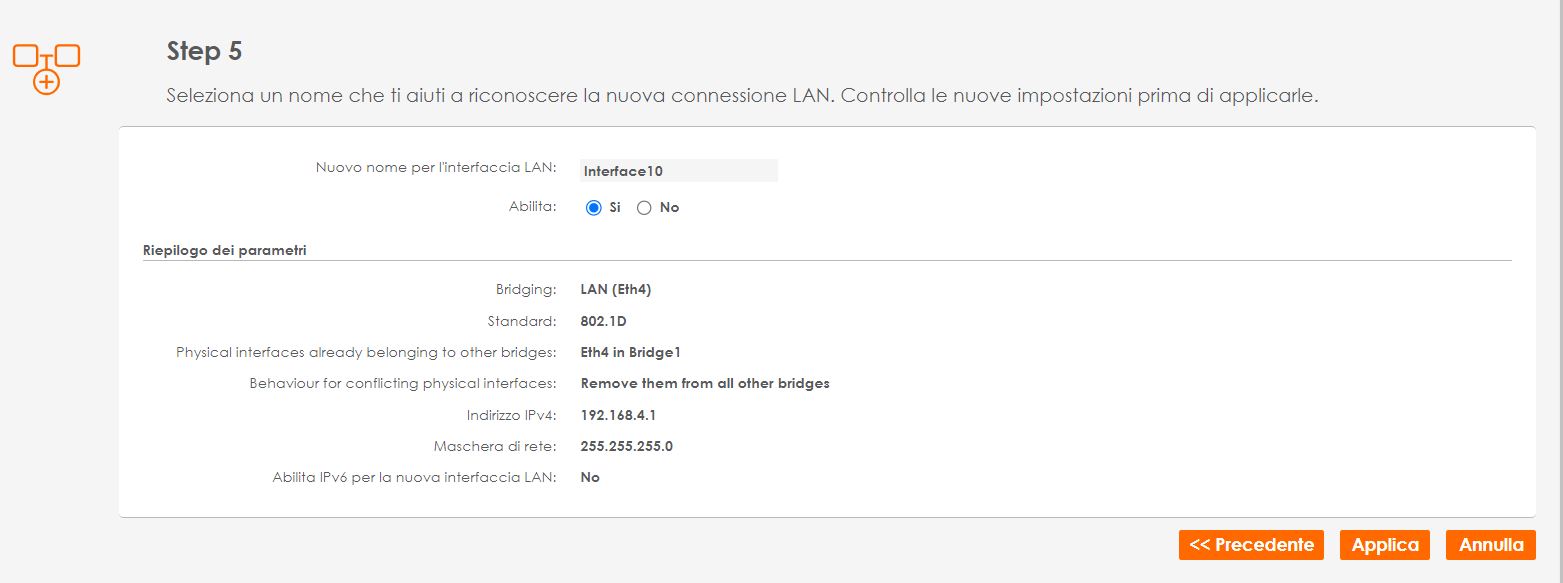Click the IPv4 address 192.168.4.1
The image size is (1563, 583).
pyautogui.click(x=618, y=415)
